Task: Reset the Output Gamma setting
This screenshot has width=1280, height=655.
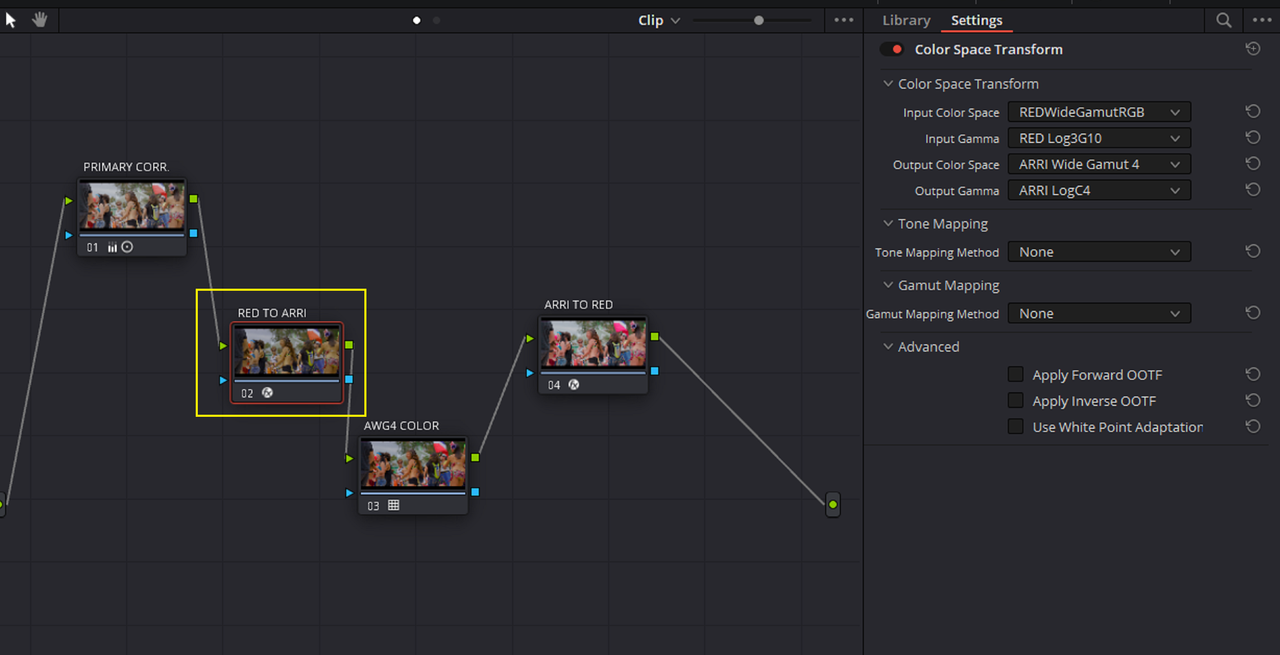Action: click(1252, 190)
